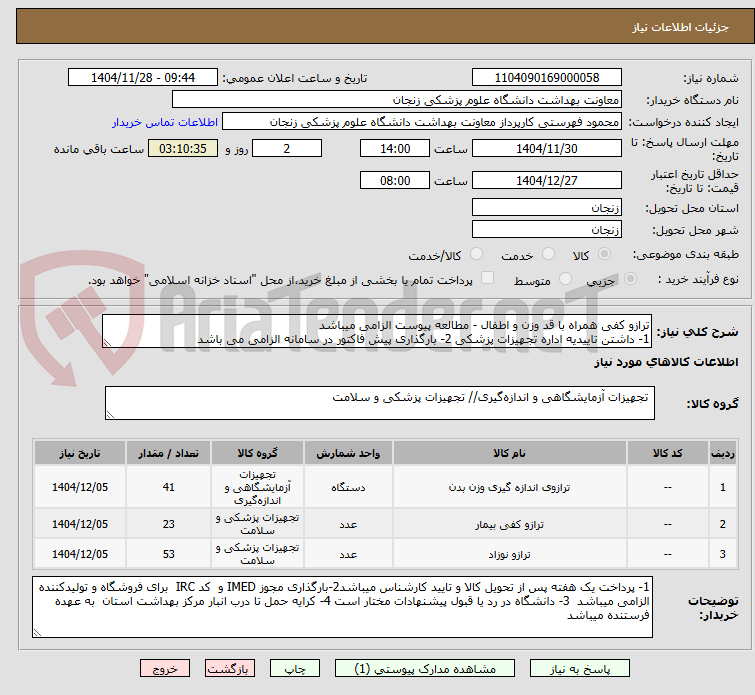Click the چاپ print button
The height and width of the screenshot is (695, 755).
pyautogui.click(x=295, y=669)
